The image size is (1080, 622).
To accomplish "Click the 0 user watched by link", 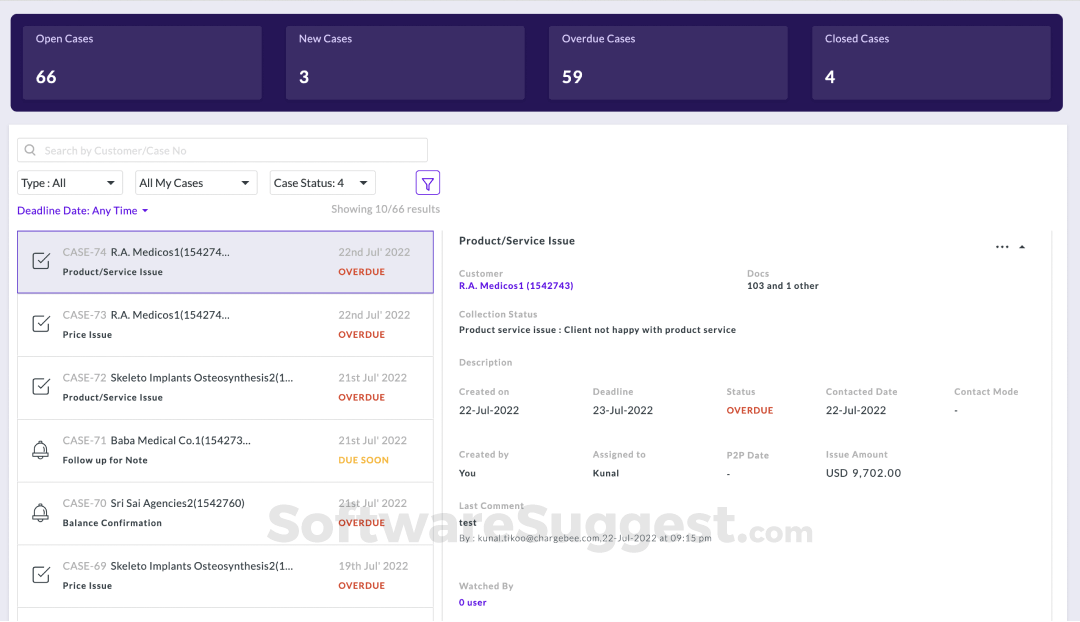I will point(471,602).
